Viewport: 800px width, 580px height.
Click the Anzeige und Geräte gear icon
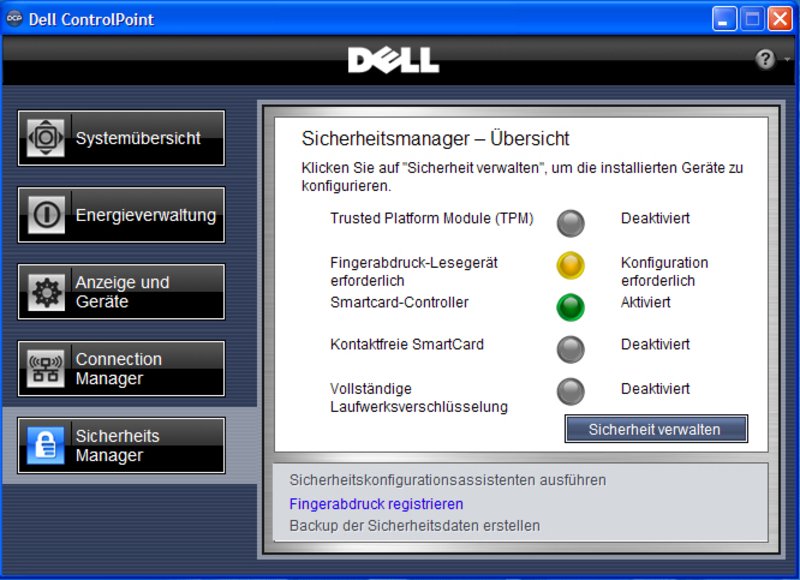click(x=46, y=292)
